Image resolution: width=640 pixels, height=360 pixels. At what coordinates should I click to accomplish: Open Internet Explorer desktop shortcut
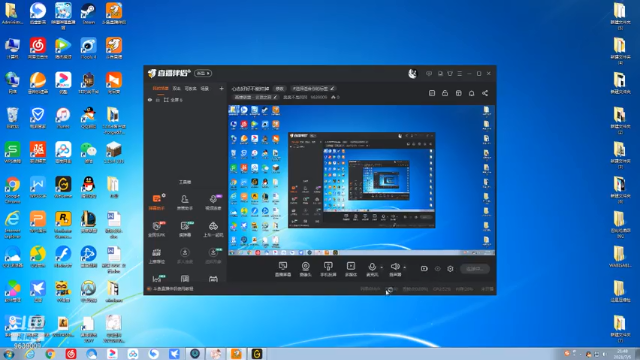coord(13,224)
